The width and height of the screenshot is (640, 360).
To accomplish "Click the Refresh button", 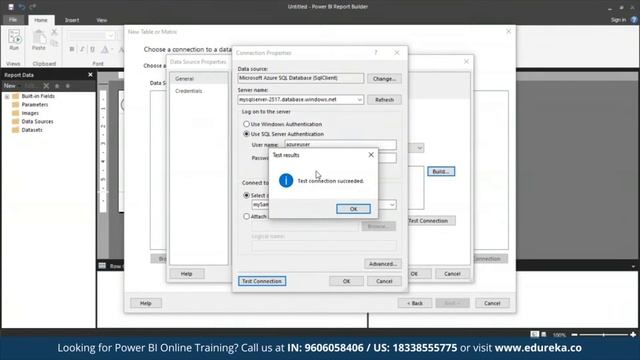I will [384, 100].
